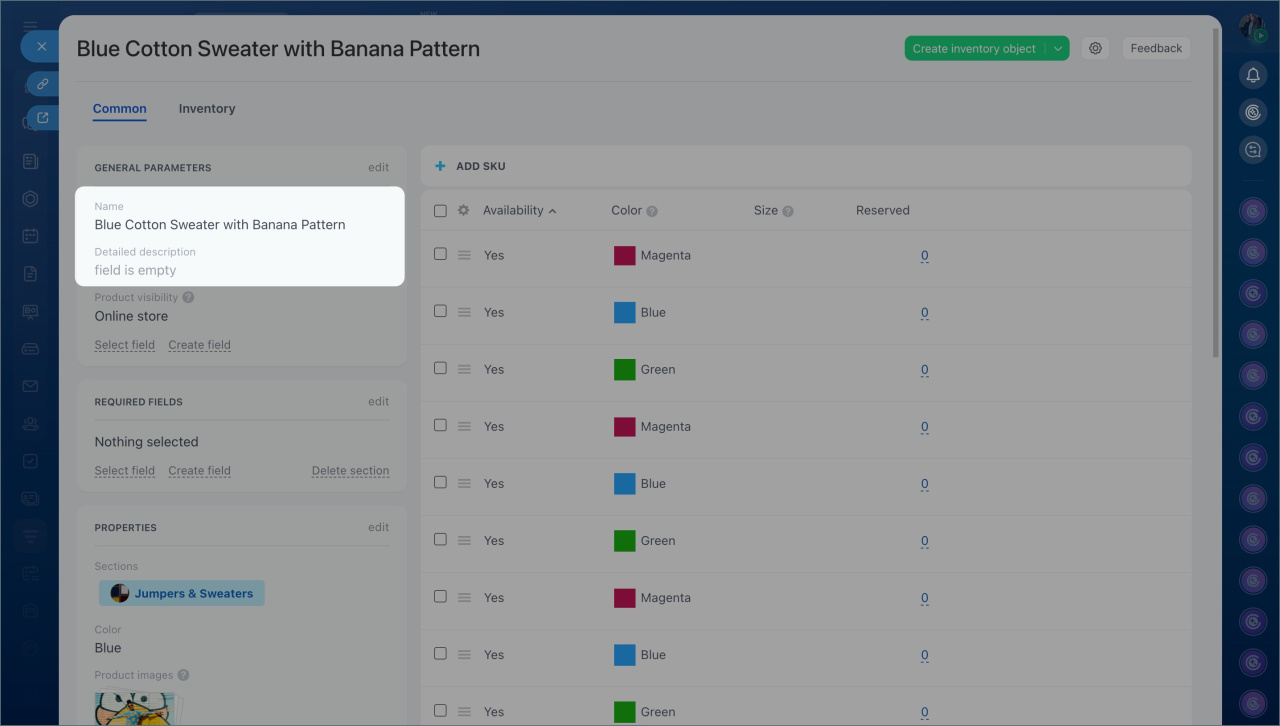Click the plus icon for Add SKU
Image resolution: width=1280 pixels, height=726 pixels.
click(440, 166)
